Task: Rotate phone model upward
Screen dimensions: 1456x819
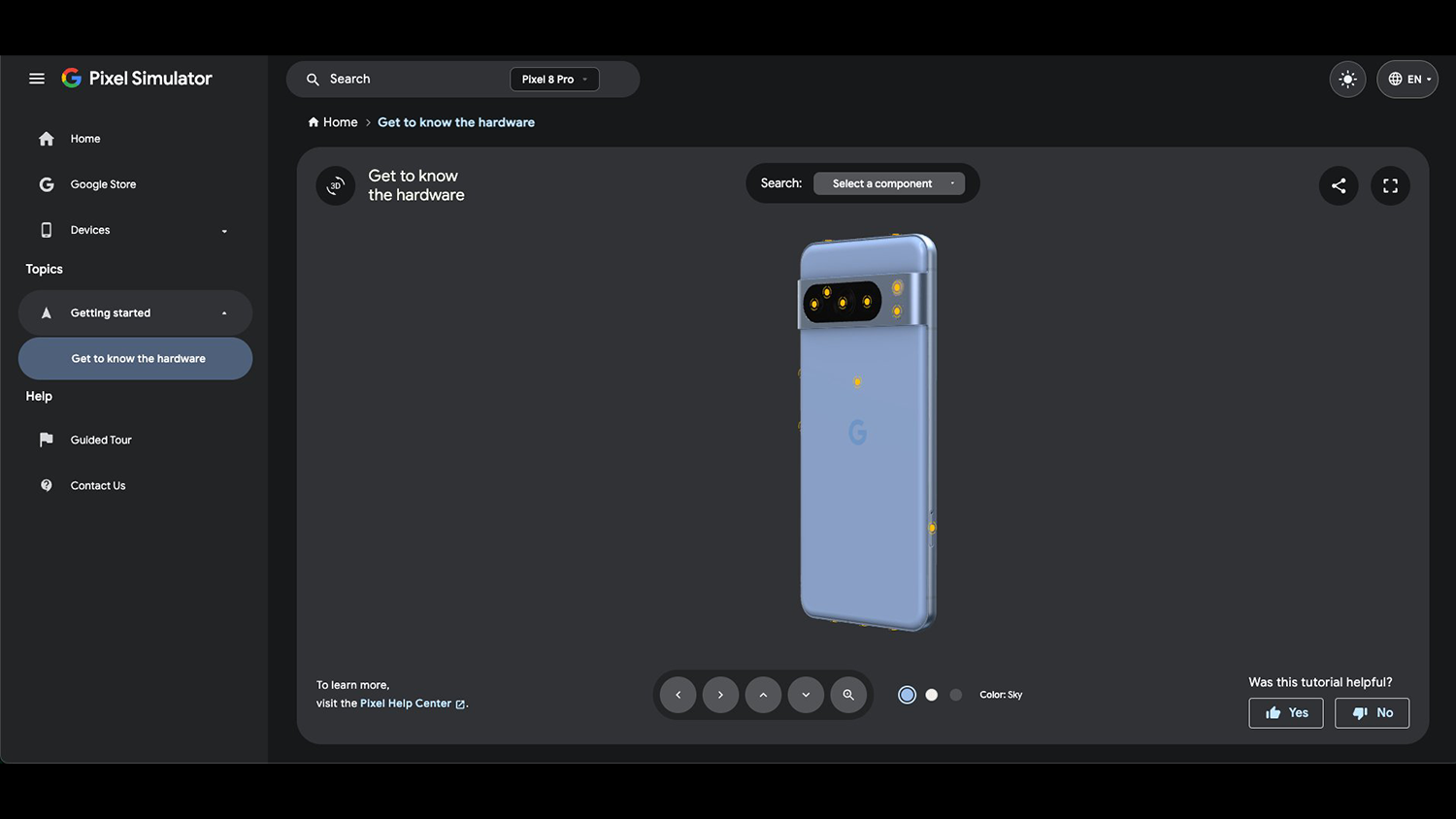Action: click(x=763, y=695)
